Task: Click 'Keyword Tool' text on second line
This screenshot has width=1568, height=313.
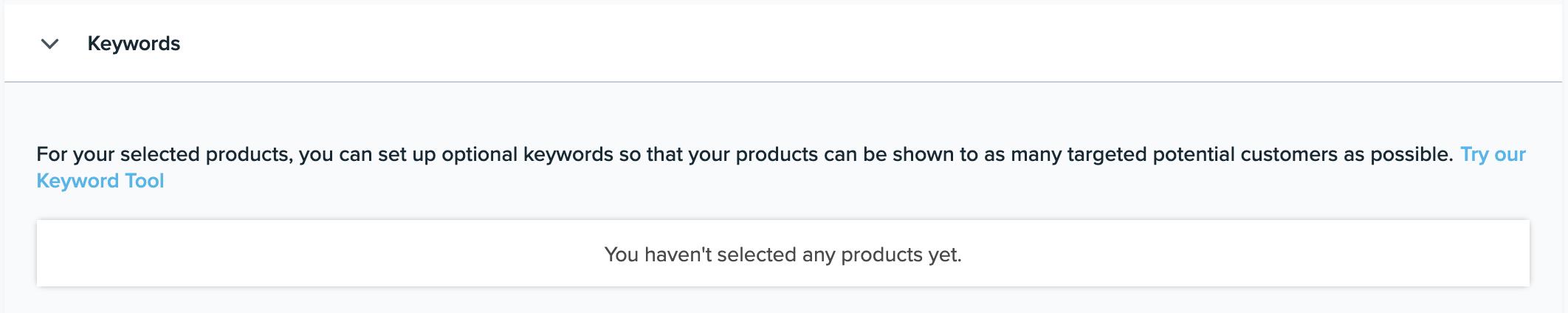Action: 100,181
